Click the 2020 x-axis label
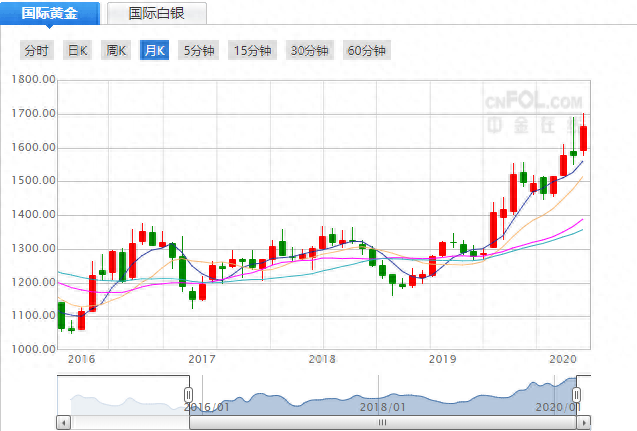This screenshot has width=637, height=431. [563, 359]
